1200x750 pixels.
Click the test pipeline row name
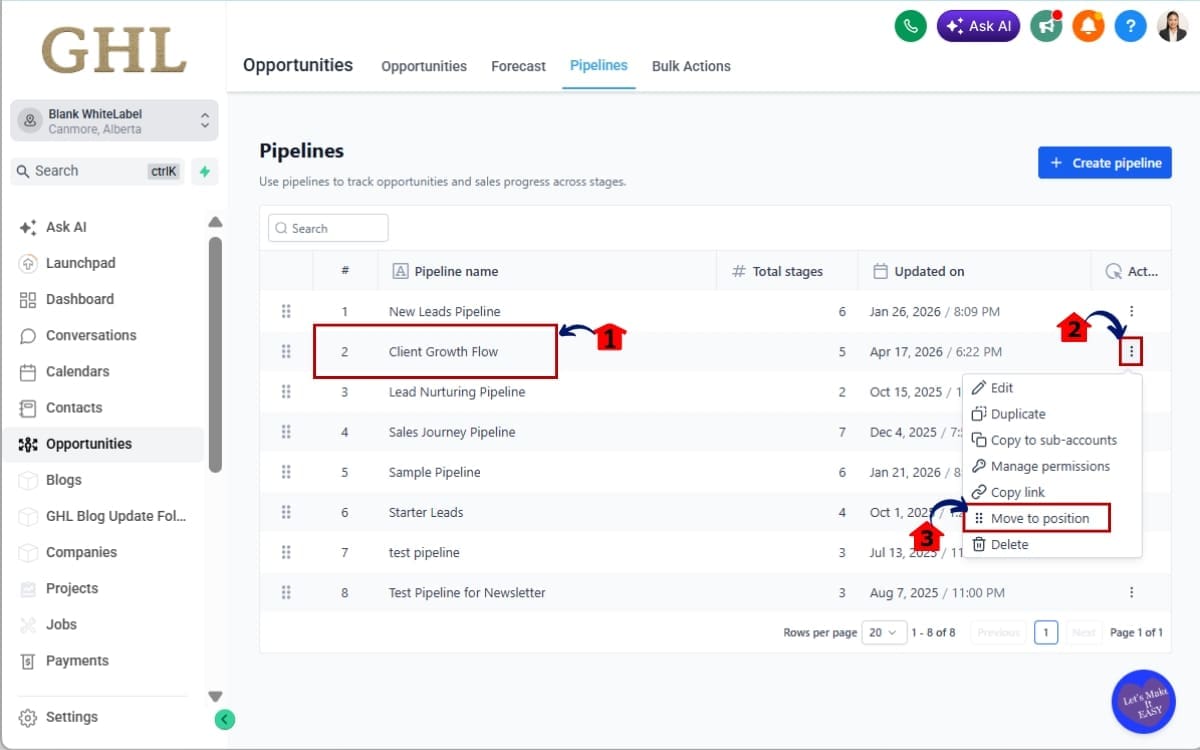click(424, 552)
